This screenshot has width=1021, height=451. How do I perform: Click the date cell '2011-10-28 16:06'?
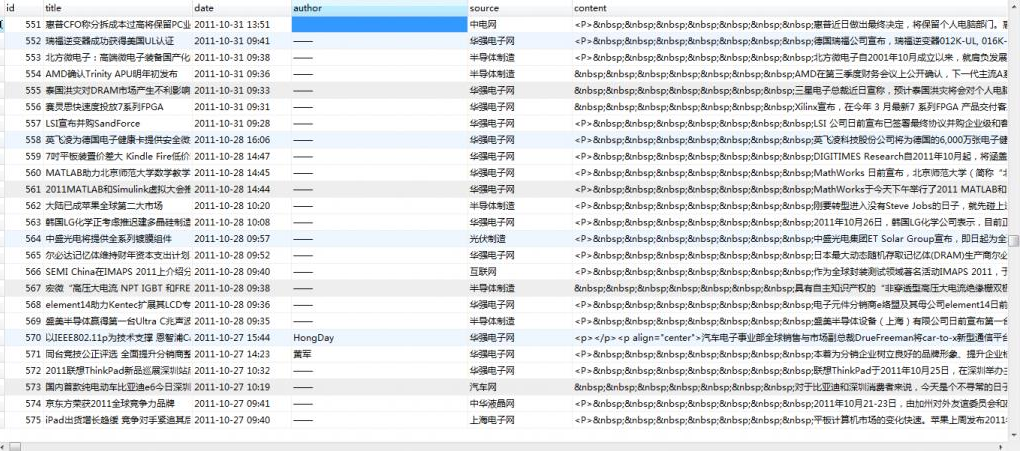point(240,140)
